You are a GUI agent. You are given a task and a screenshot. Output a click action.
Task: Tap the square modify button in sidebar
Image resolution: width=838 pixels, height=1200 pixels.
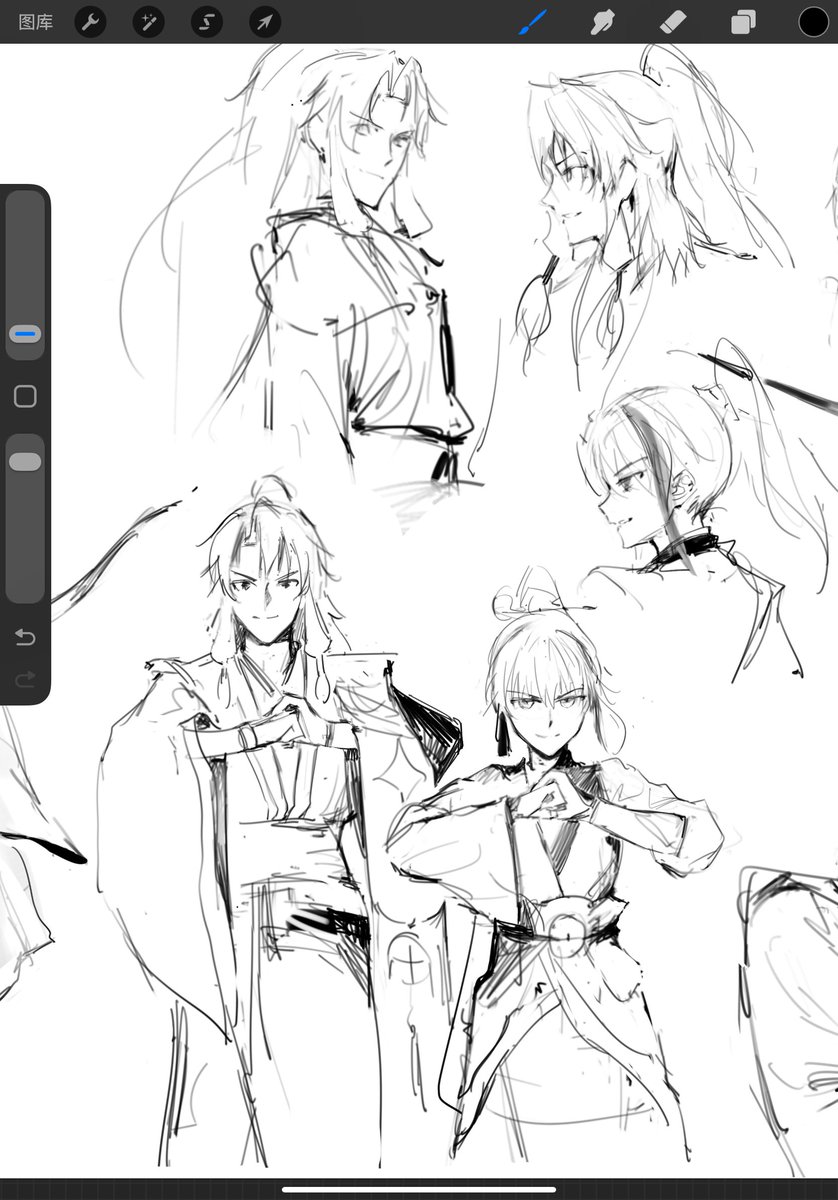[25, 397]
